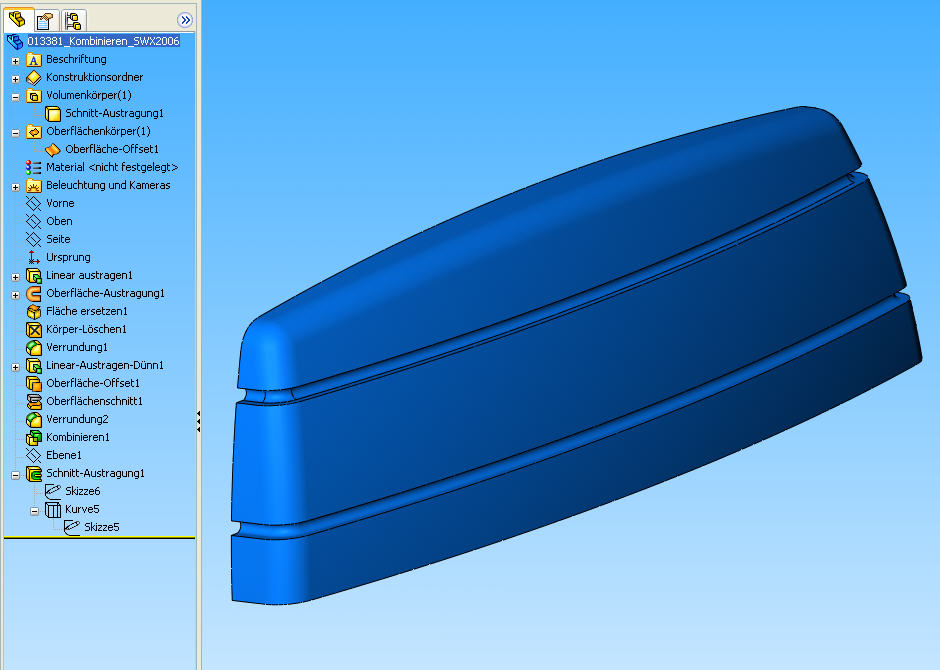Viewport: 940px width, 670px height.
Task: Click the Oberflächenkörper surface bodies folder icon
Action: point(34,131)
